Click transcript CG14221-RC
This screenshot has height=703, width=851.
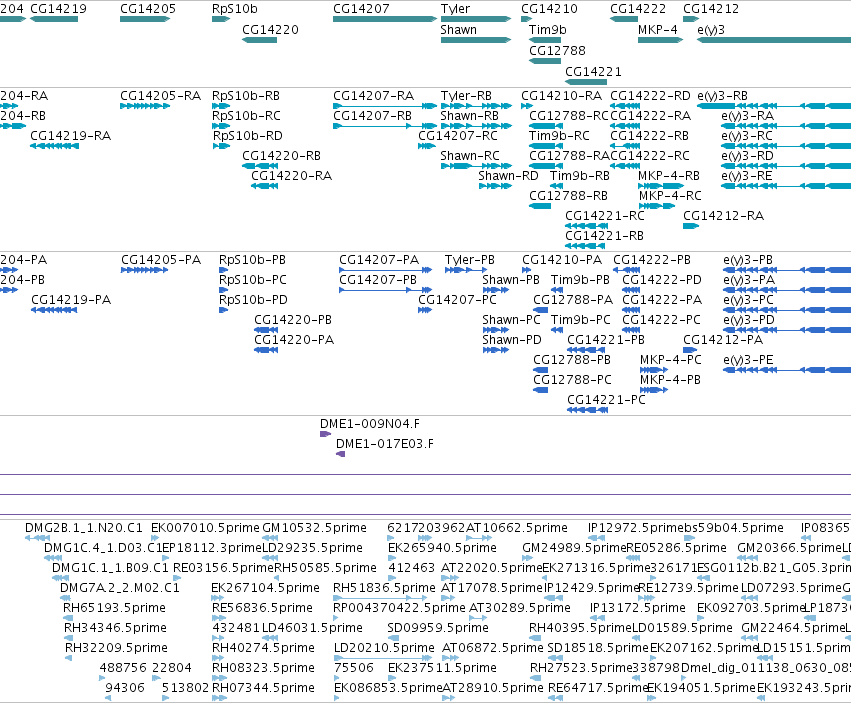605,216
